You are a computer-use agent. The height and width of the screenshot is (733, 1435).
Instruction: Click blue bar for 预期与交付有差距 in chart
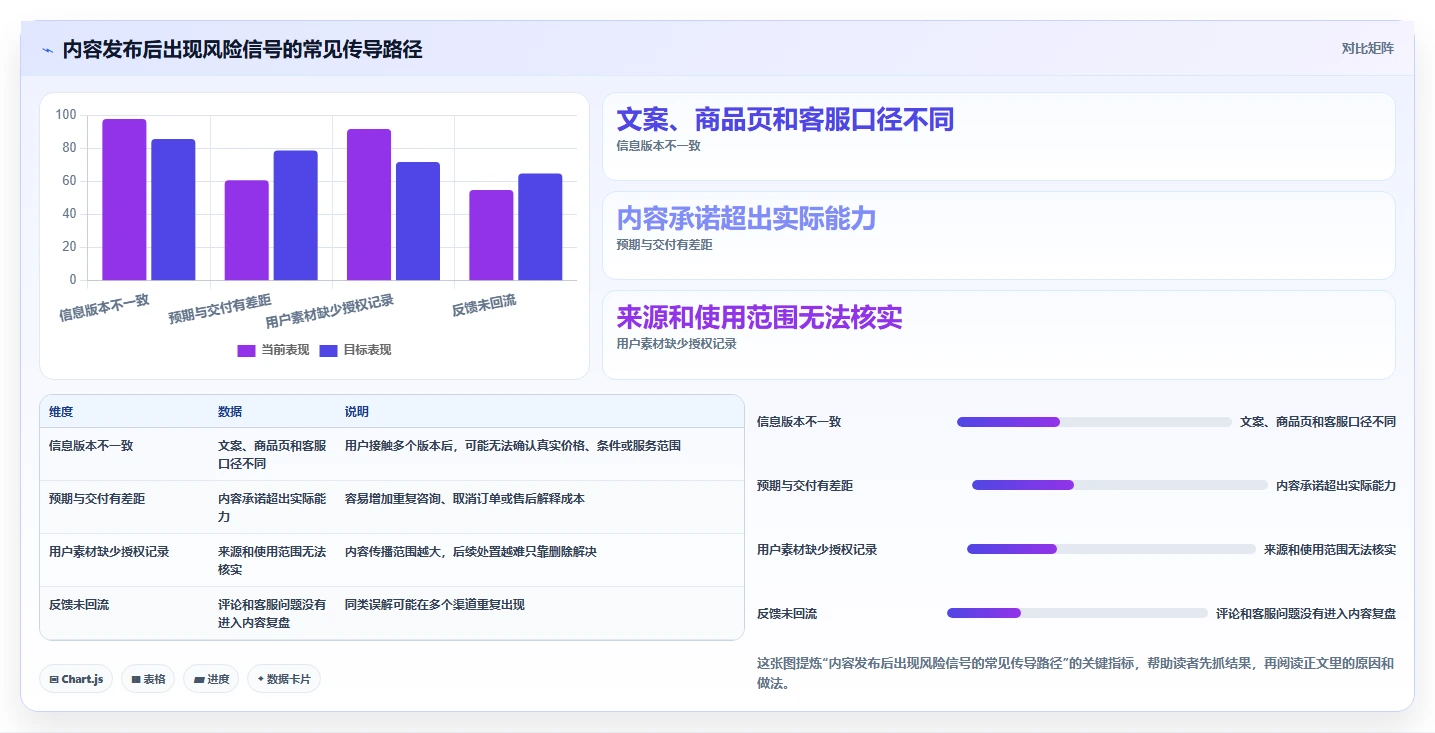[x=295, y=215]
